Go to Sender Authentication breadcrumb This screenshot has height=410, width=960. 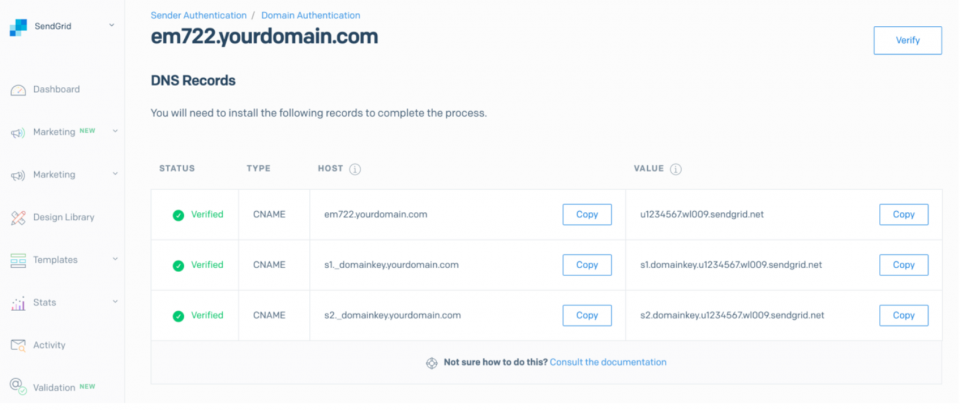click(198, 15)
